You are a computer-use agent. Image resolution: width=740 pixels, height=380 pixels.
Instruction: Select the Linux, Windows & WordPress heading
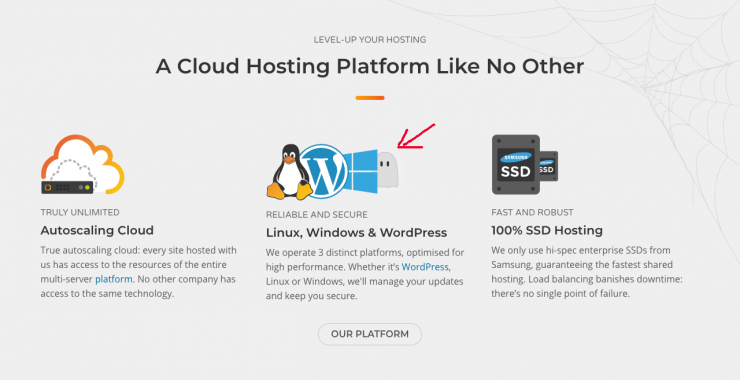pyautogui.click(x=356, y=233)
